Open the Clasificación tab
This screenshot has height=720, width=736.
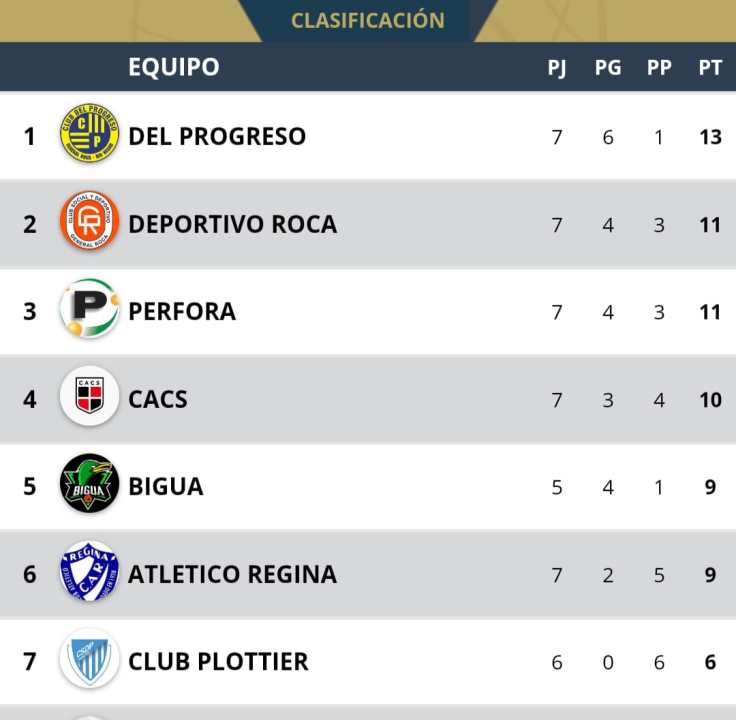pyautogui.click(x=368, y=20)
